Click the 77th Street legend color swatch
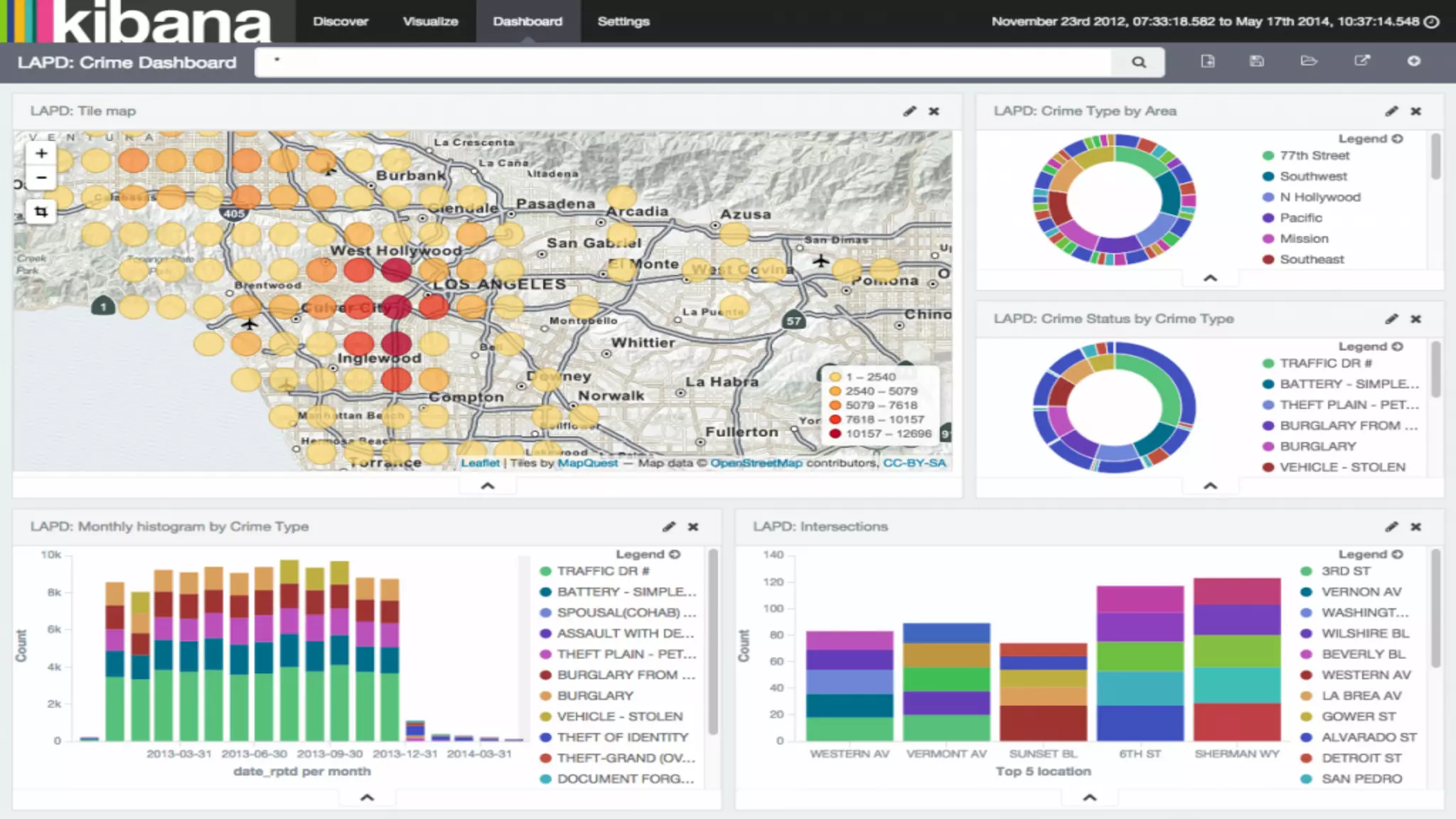Screen dimensions: 1456x819 (x=1268, y=156)
